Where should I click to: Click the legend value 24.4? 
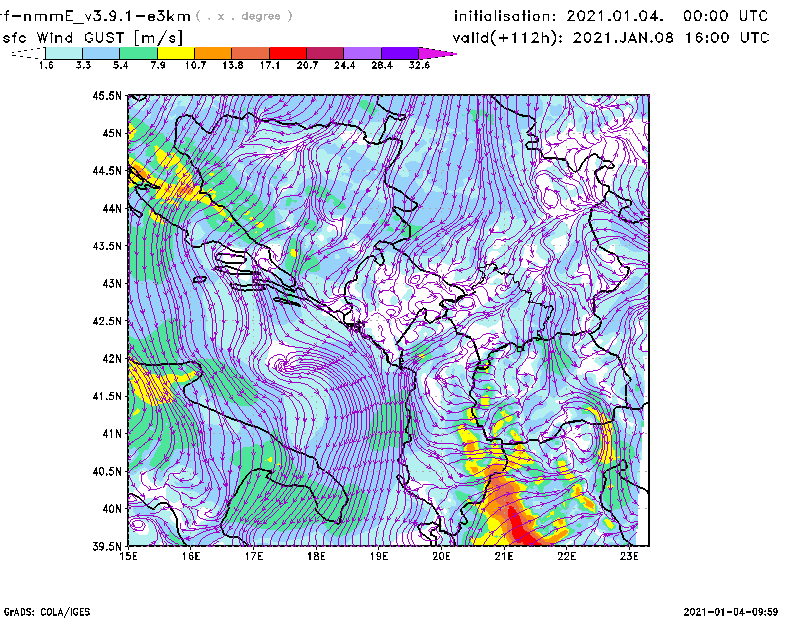(x=344, y=65)
